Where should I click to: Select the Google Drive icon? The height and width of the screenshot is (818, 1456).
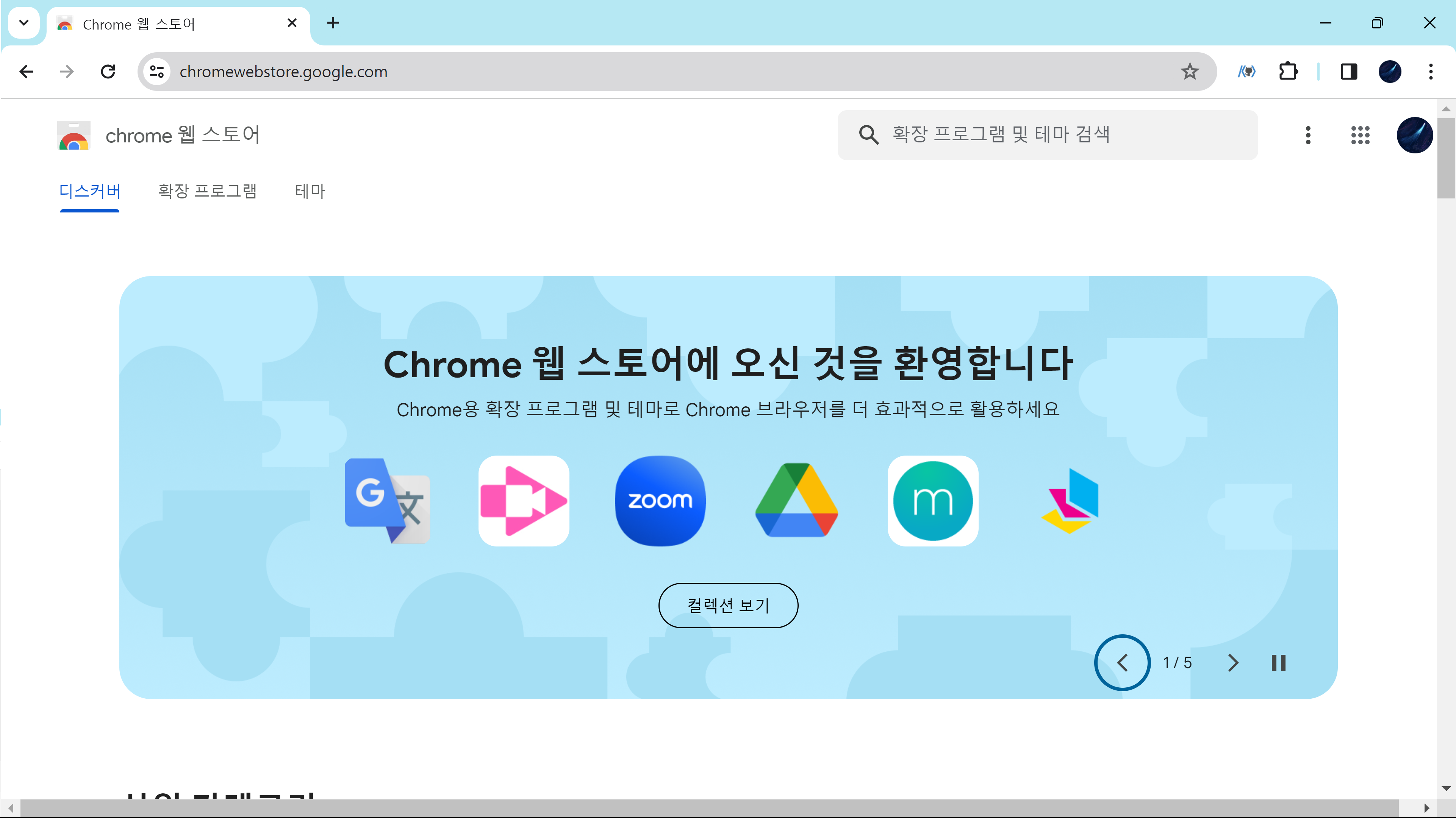pos(796,501)
